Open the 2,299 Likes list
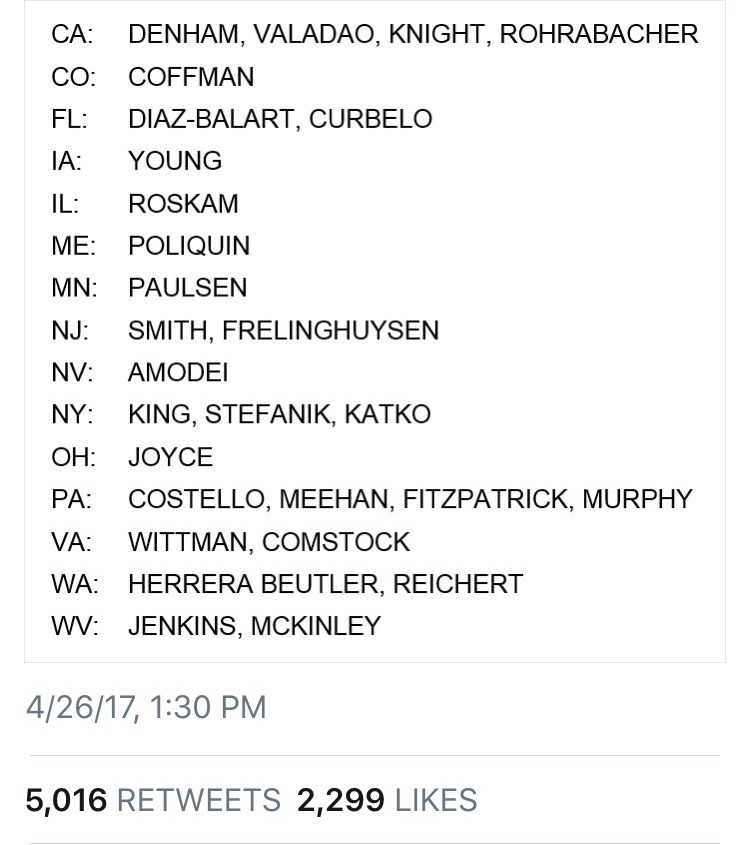 click(386, 800)
